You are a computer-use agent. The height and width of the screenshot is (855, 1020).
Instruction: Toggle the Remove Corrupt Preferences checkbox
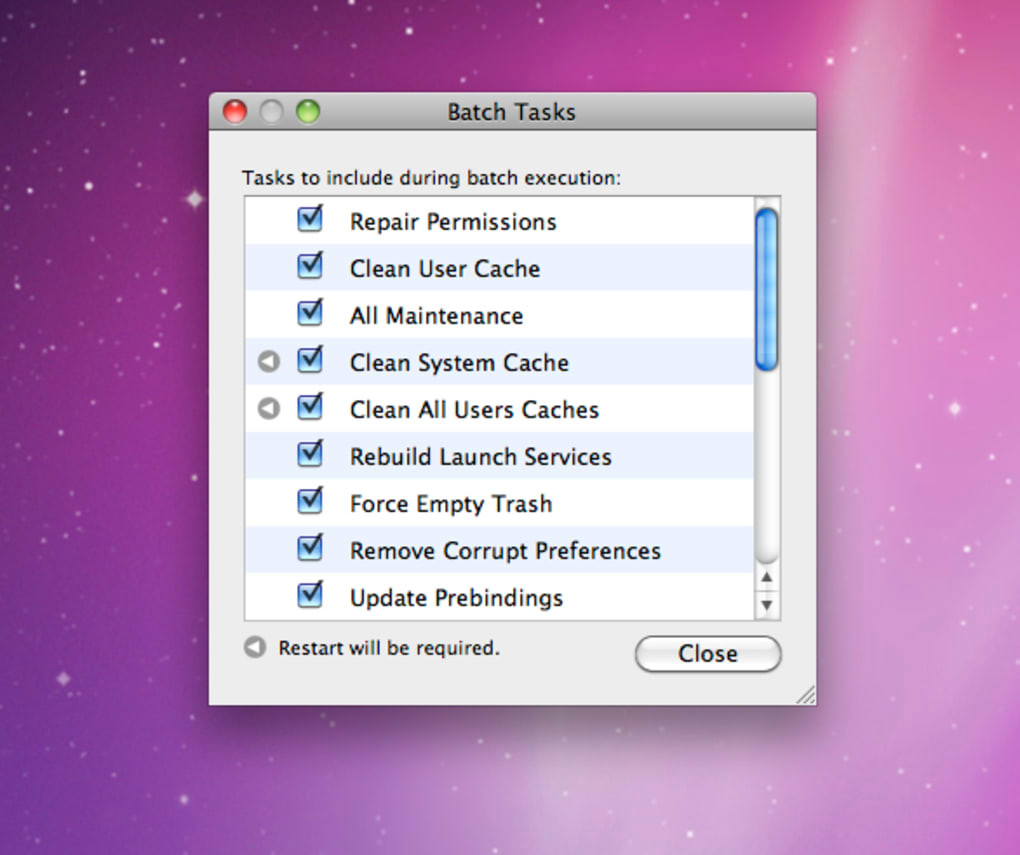310,547
